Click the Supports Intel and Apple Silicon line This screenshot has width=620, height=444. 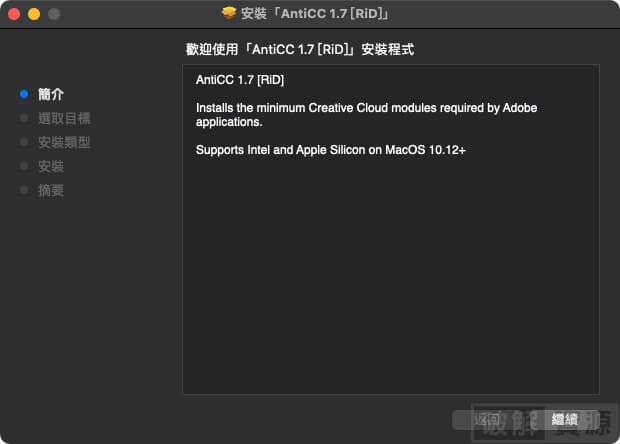point(331,150)
